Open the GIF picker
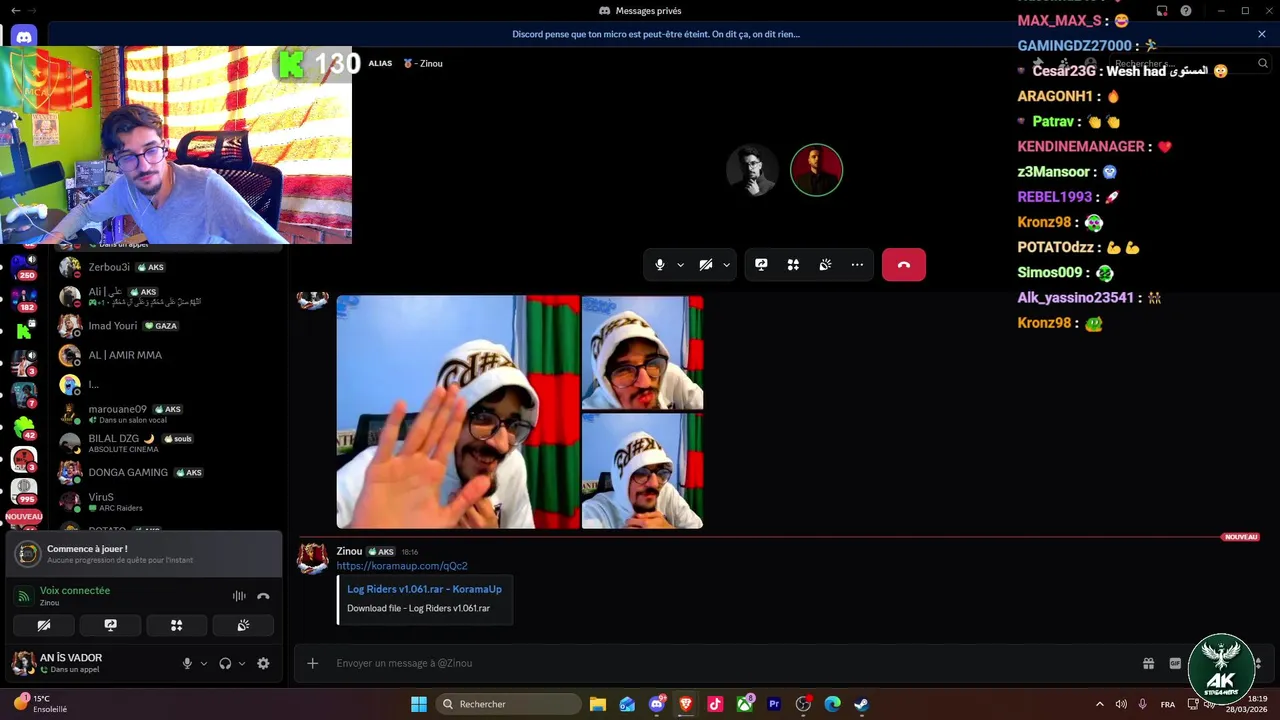The width and height of the screenshot is (1280, 720). click(x=1175, y=663)
